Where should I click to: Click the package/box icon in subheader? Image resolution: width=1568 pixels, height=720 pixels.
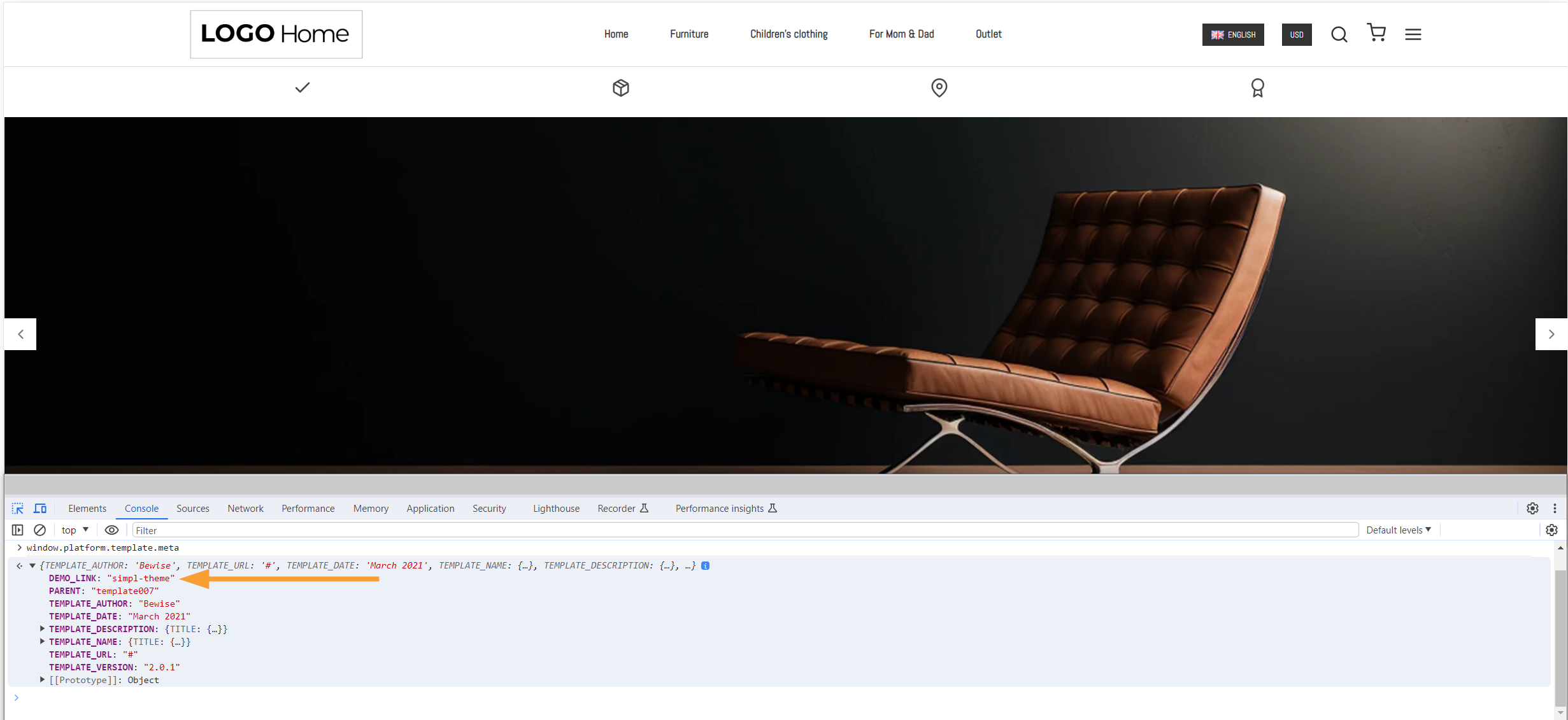click(x=620, y=87)
